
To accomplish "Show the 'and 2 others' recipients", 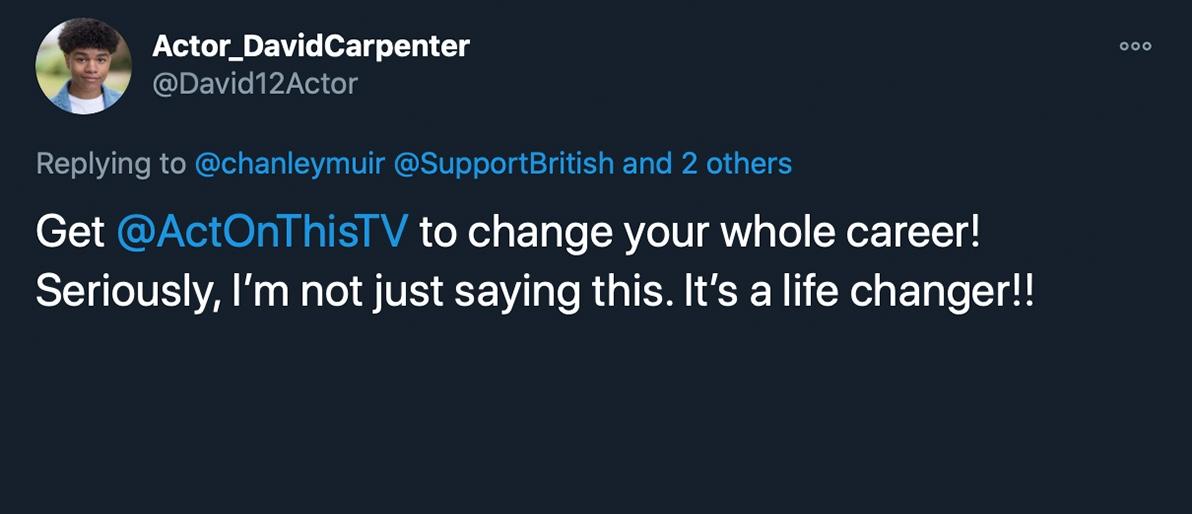I will click(707, 163).
